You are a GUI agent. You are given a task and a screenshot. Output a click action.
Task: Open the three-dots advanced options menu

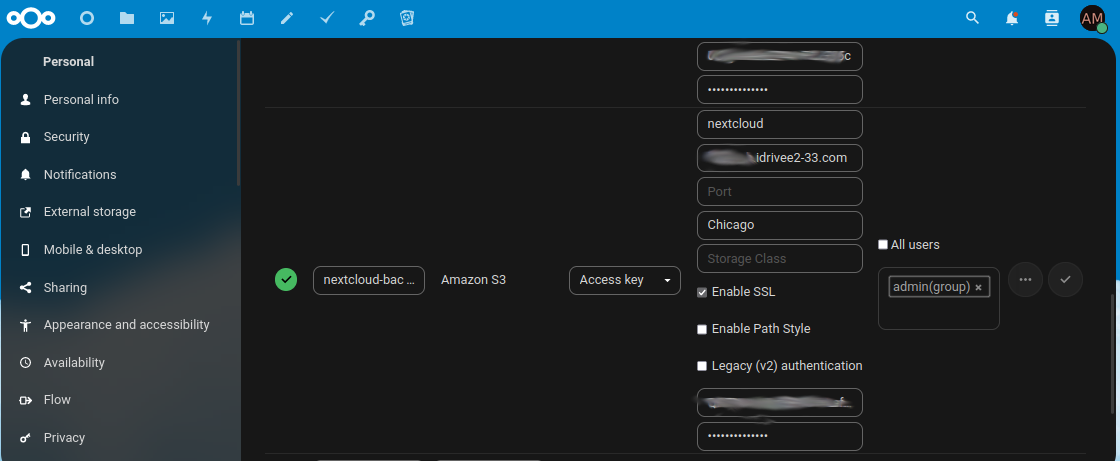tap(1025, 280)
